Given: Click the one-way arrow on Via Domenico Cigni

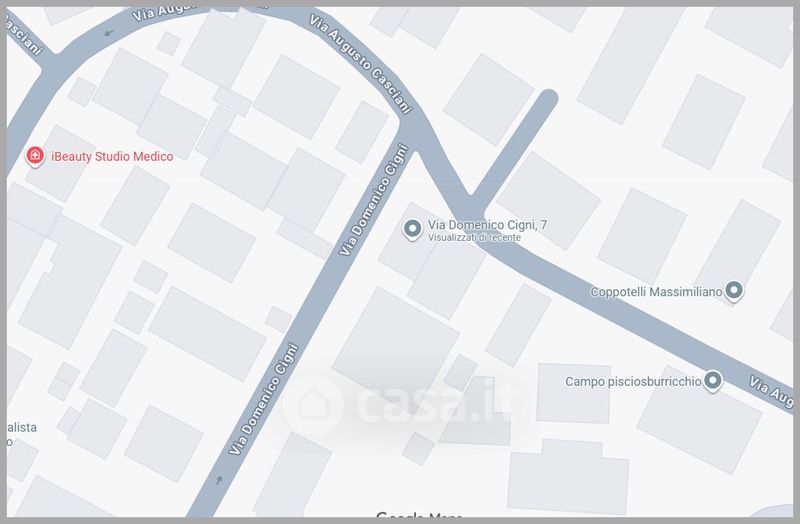Looking at the screenshot, I should click(219, 480).
